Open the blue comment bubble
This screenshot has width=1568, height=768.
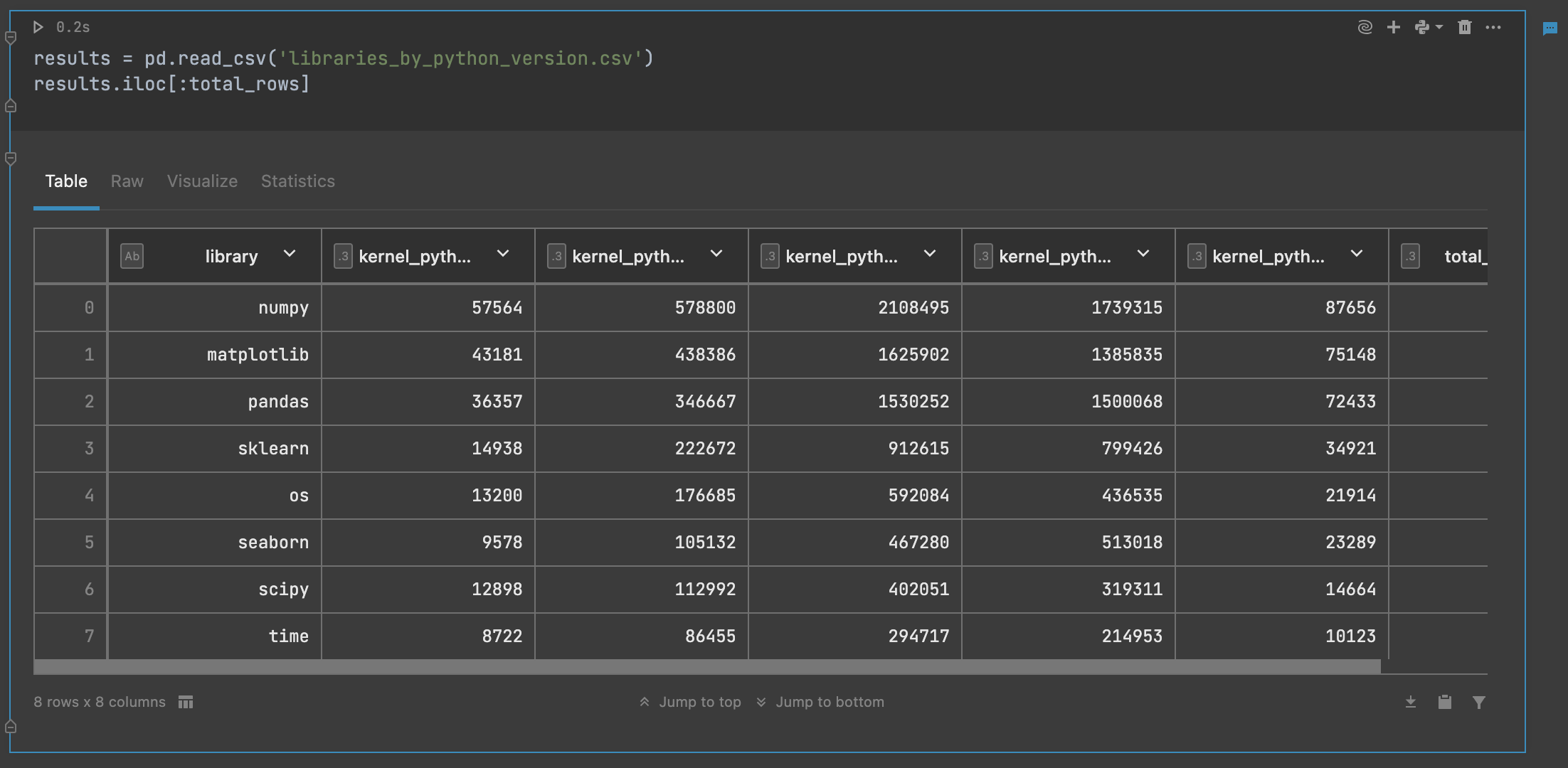pos(1551,28)
